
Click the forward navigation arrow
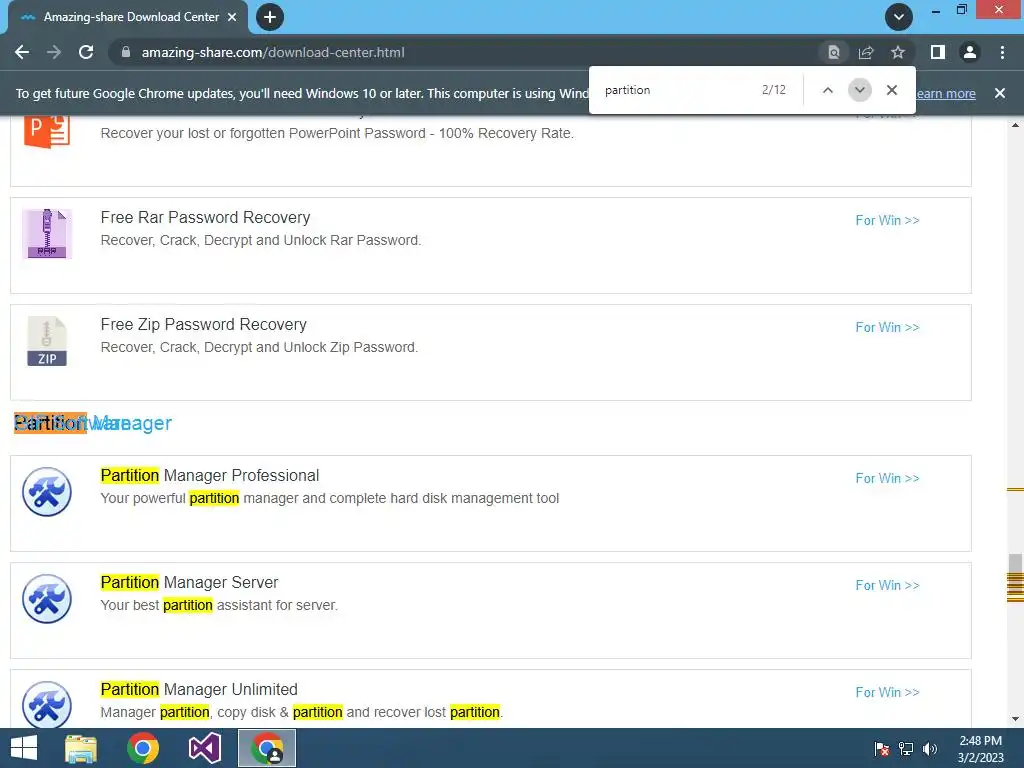coord(54,52)
